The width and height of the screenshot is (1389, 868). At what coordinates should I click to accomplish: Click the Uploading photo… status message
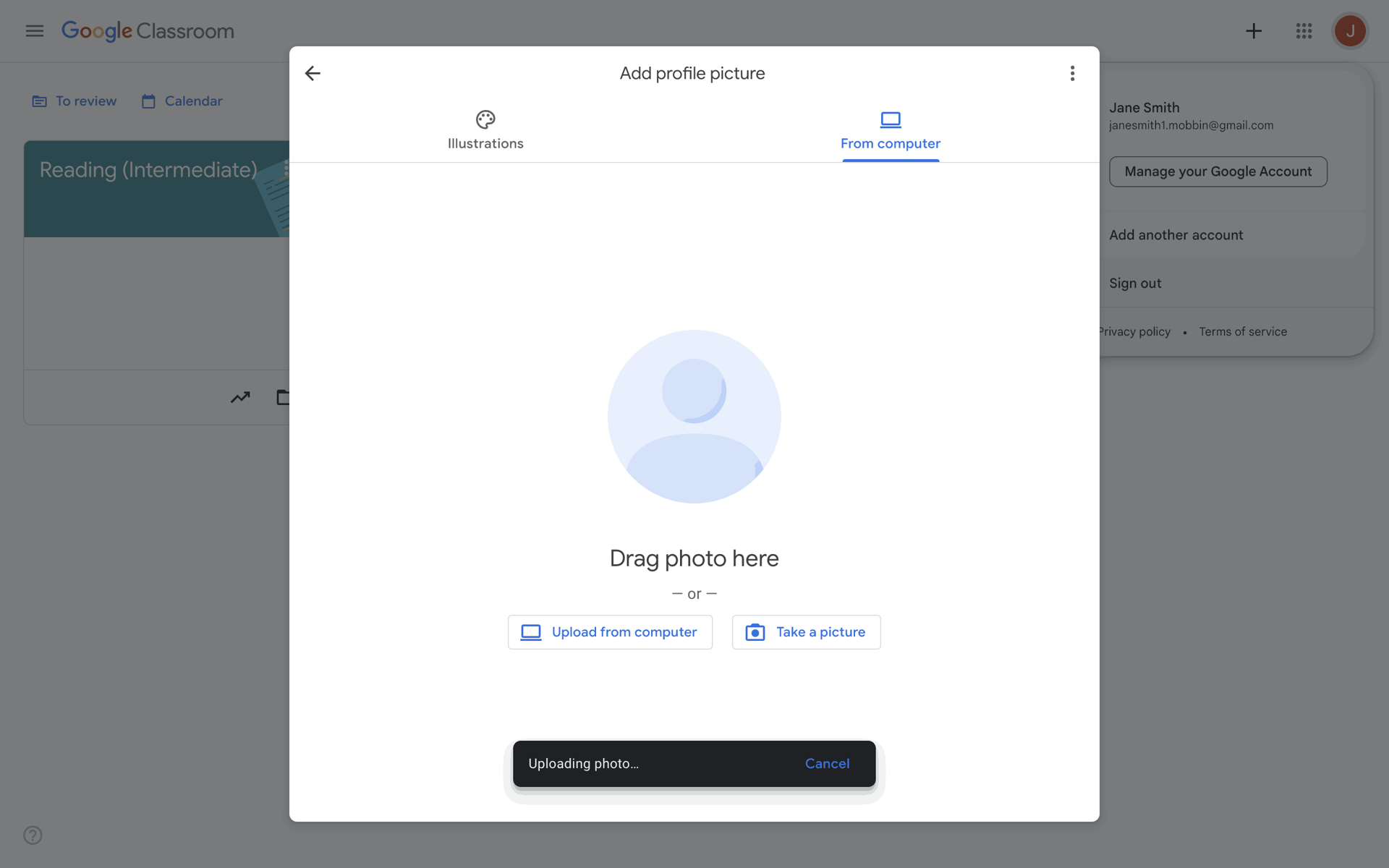pos(583,764)
